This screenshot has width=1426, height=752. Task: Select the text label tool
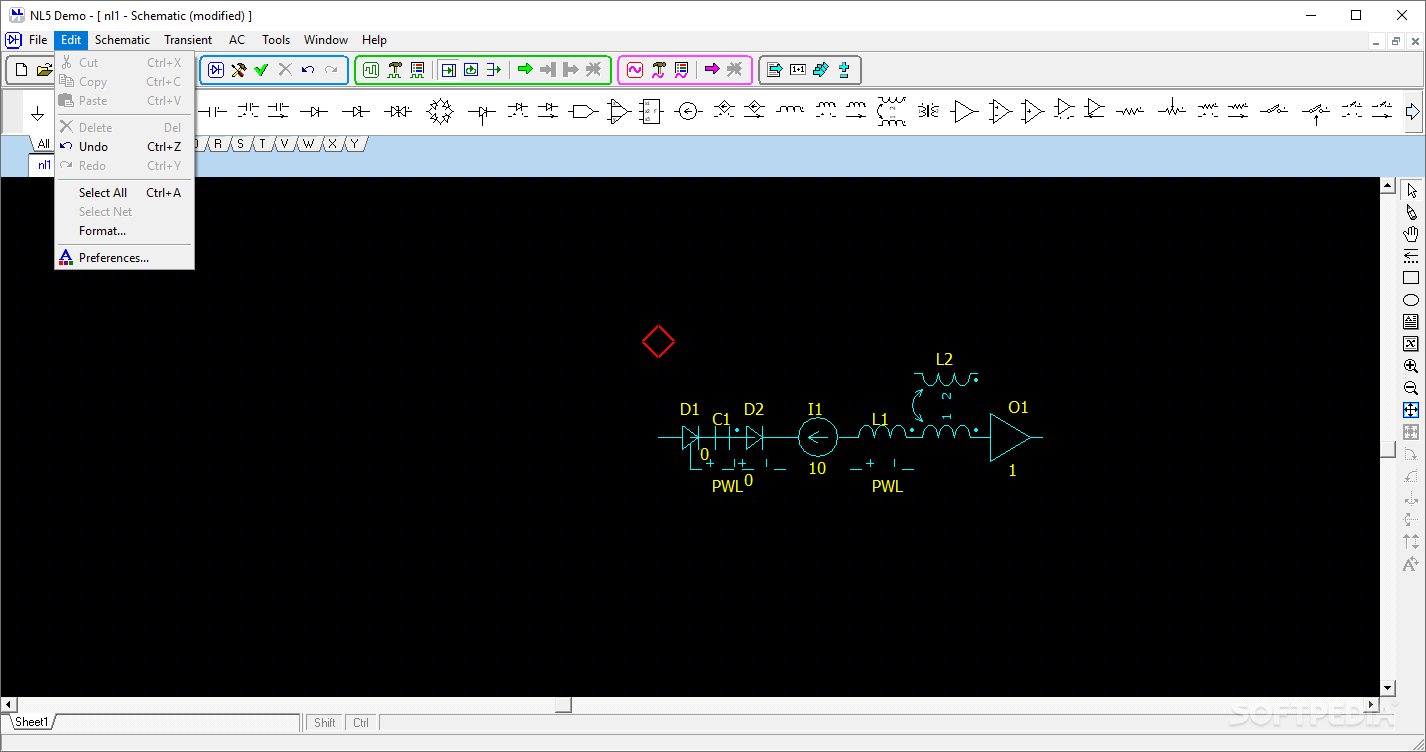[x=1411, y=322]
